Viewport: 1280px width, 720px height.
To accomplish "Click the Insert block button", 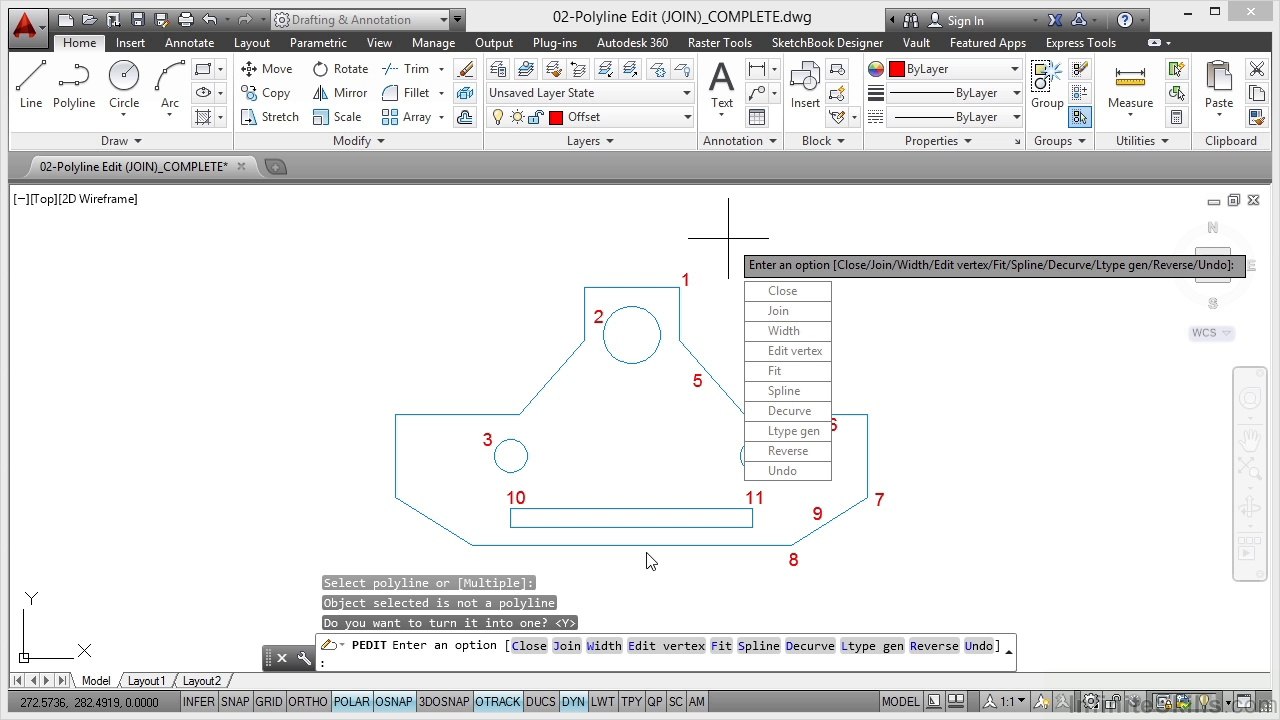I will [x=805, y=85].
